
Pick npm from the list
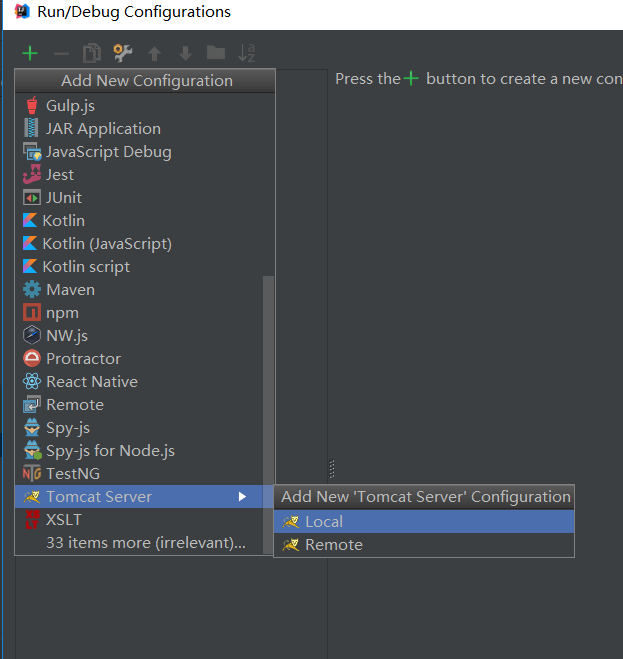point(139,313)
